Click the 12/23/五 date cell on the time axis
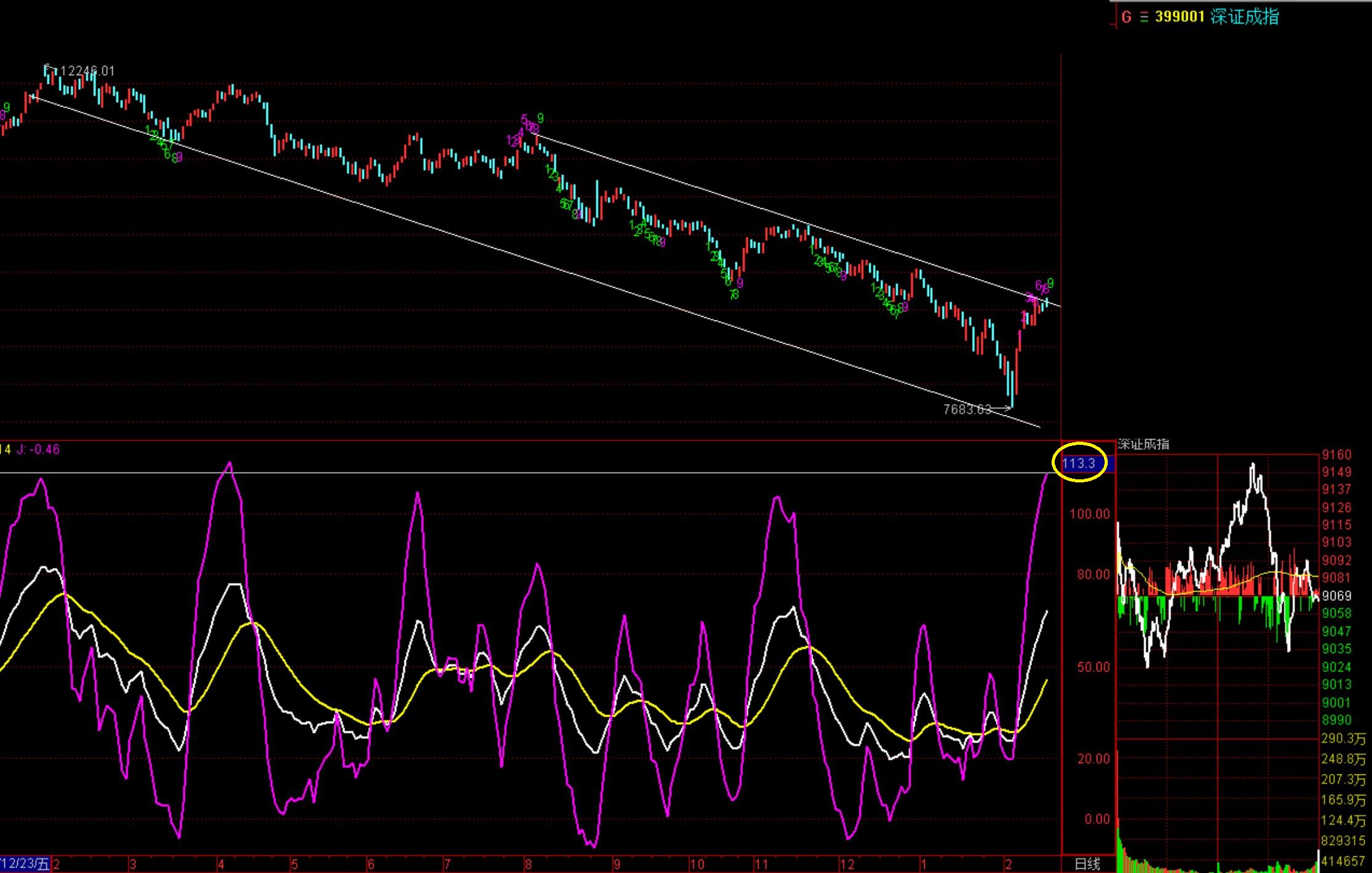This screenshot has width=1372, height=873. tap(25, 864)
